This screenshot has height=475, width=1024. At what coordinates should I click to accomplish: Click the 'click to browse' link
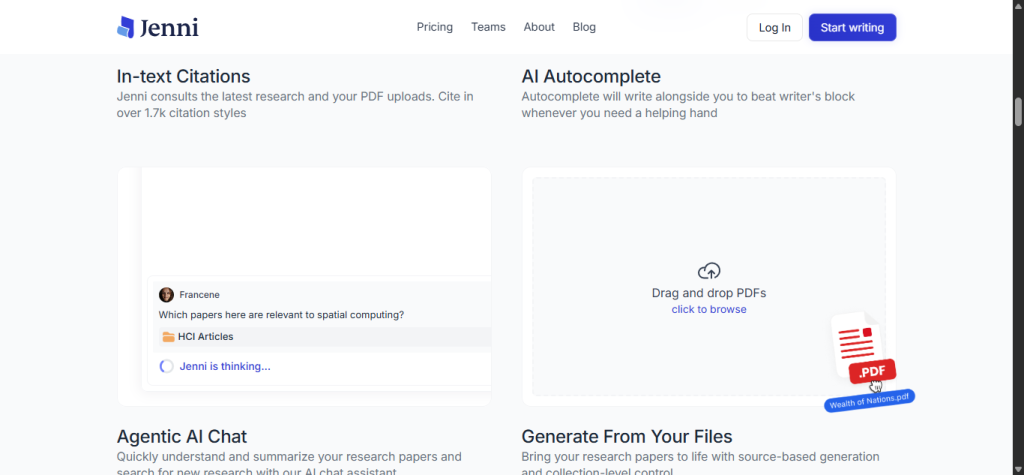tap(708, 310)
